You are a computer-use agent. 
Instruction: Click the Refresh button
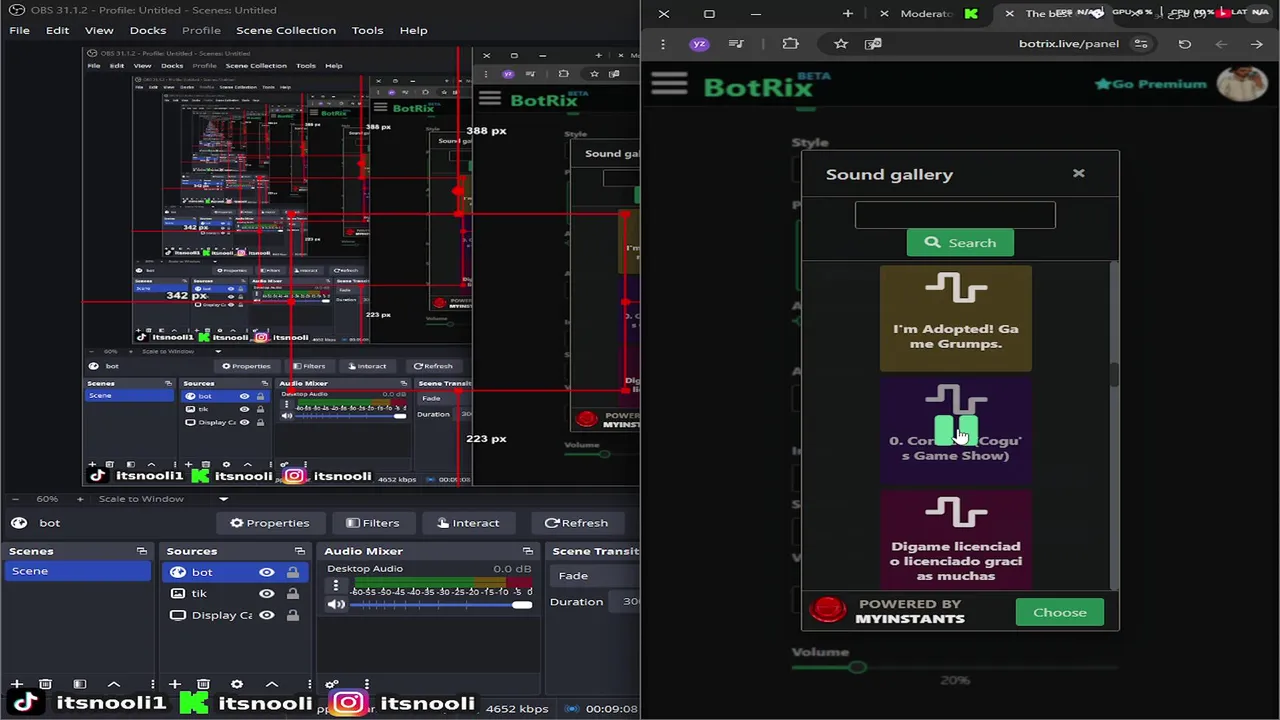(576, 523)
